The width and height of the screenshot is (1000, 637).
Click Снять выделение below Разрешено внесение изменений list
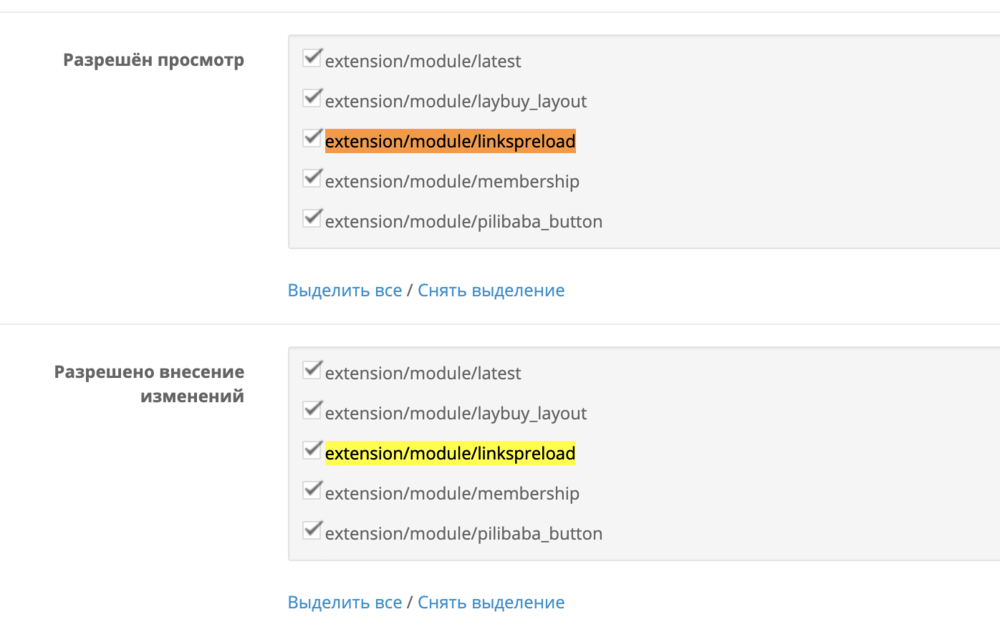pyautogui.click(x=491, y=603)
